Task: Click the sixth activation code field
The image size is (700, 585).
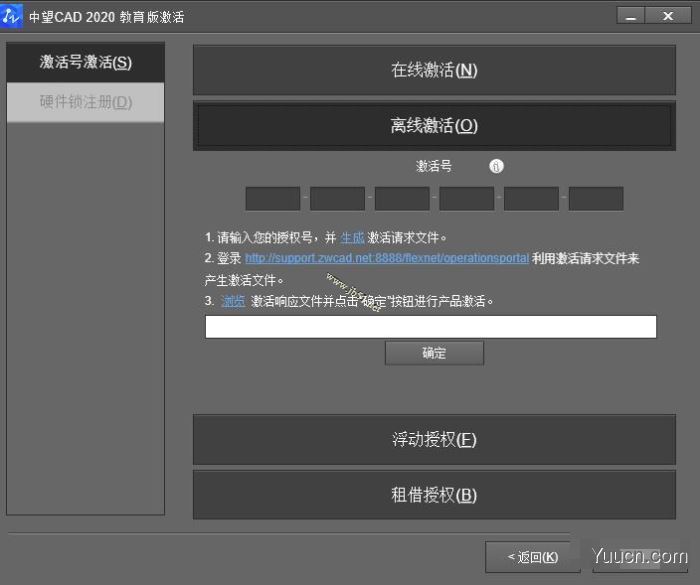Action: (596, 198)
